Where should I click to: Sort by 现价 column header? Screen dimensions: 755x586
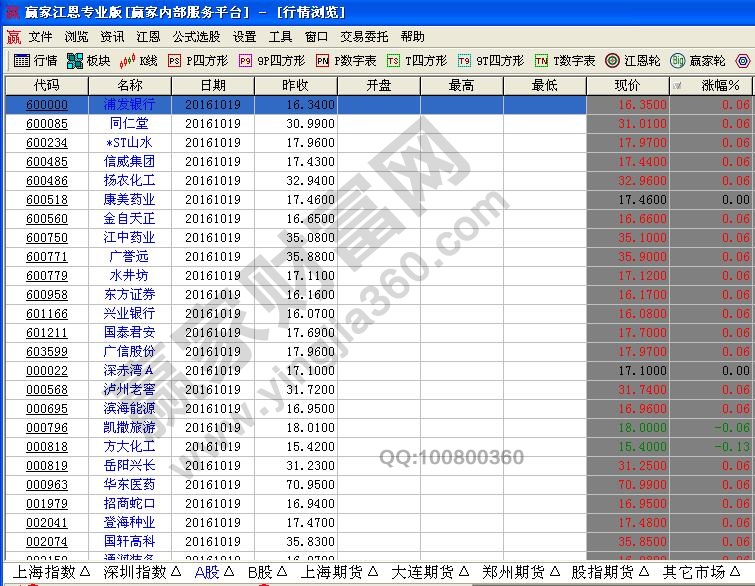pyautogui.click(x=627, y=86)
